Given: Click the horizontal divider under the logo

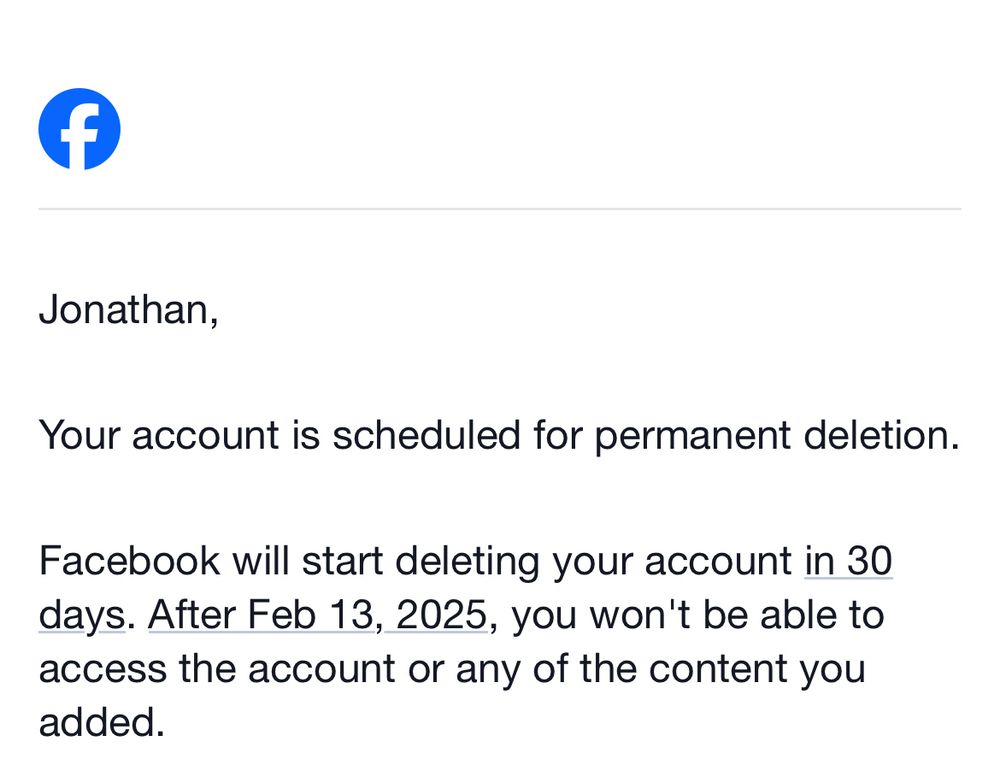Looking at the screenshot, I should click(499, 209).
